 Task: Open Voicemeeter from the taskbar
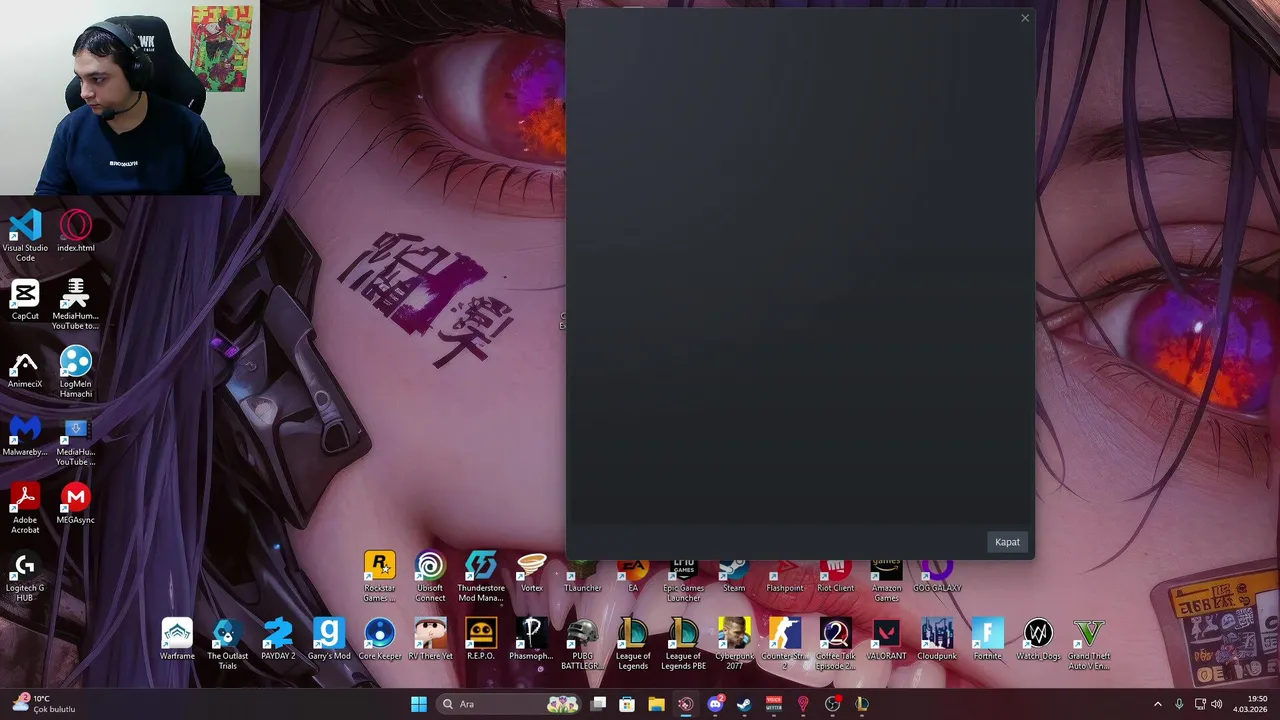(773, 704)
